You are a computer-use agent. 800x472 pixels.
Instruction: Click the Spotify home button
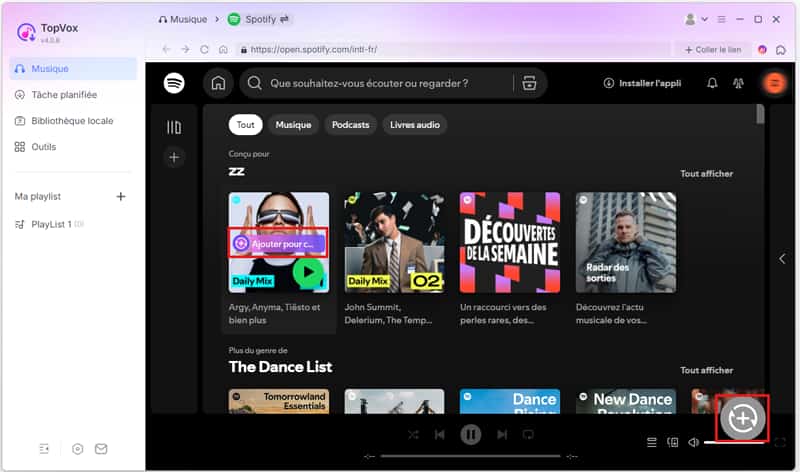218,83
